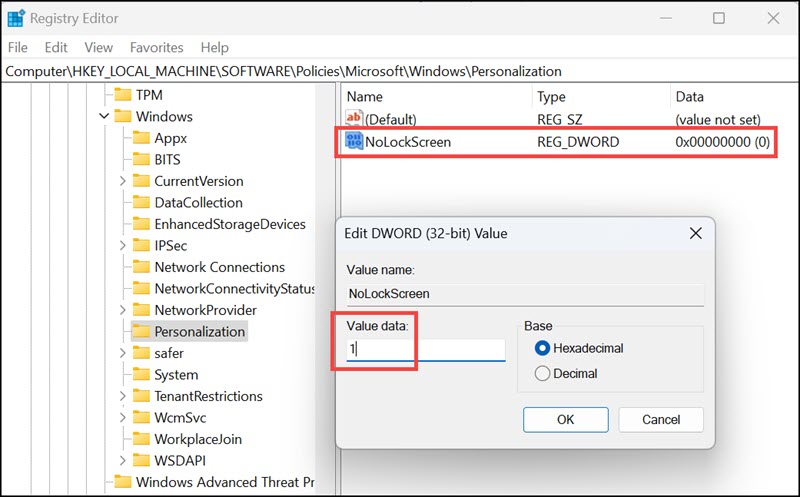Click the NoLockScreen DWORD value icon
The height and width of the screenshot is (497, 800).
point(354,141)
